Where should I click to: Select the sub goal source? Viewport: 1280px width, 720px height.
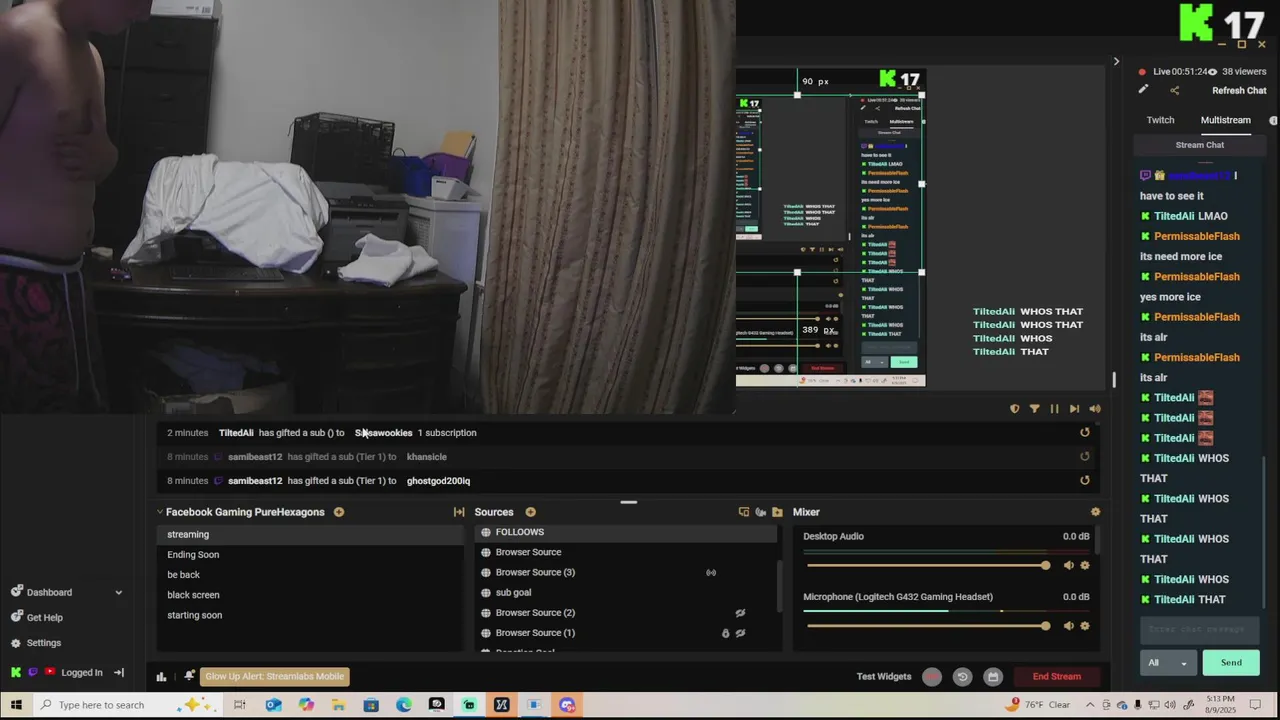click(625, 593)
